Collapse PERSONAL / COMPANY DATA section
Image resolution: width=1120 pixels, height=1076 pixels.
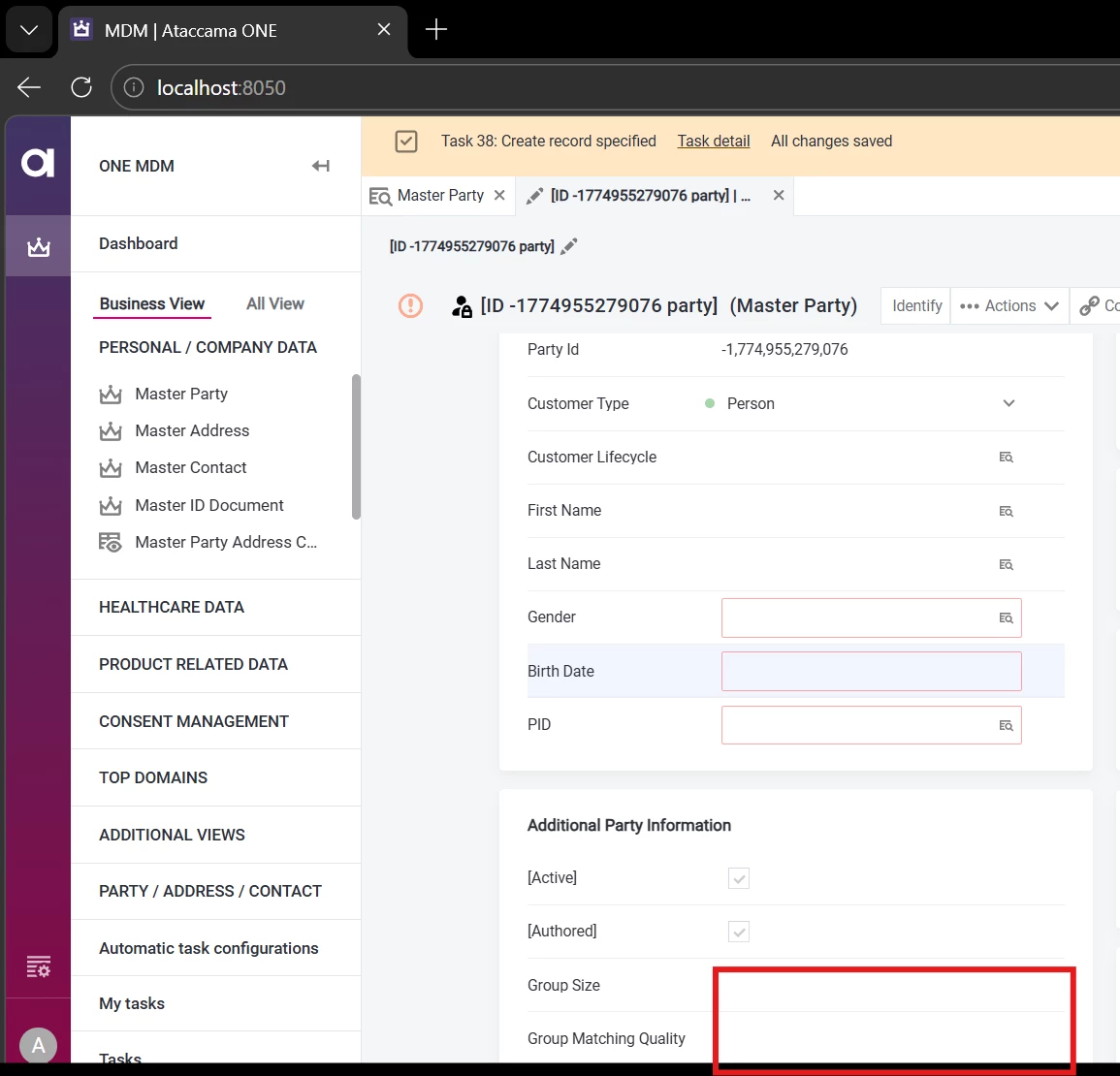point(208,347)
